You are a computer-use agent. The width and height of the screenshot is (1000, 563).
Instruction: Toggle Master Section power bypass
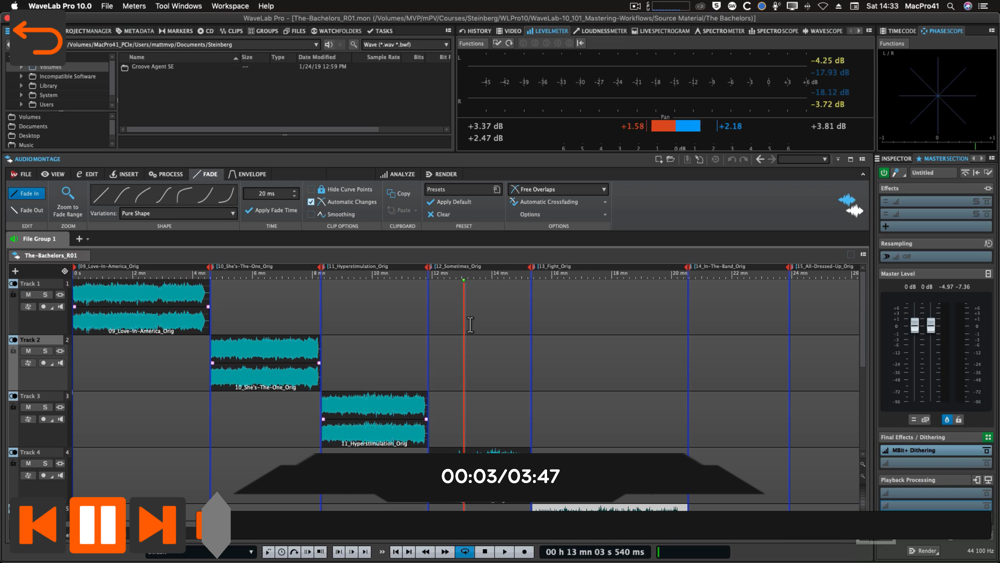[x=884, y=173]
